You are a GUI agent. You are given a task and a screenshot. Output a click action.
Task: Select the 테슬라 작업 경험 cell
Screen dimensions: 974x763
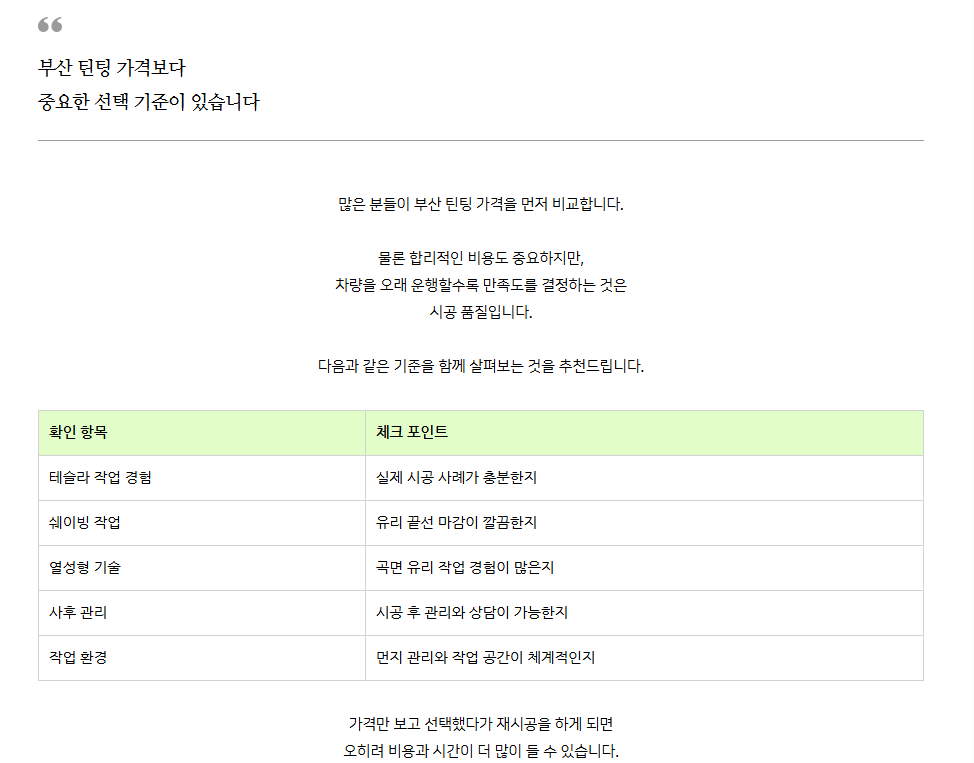[x=202, y=478]
